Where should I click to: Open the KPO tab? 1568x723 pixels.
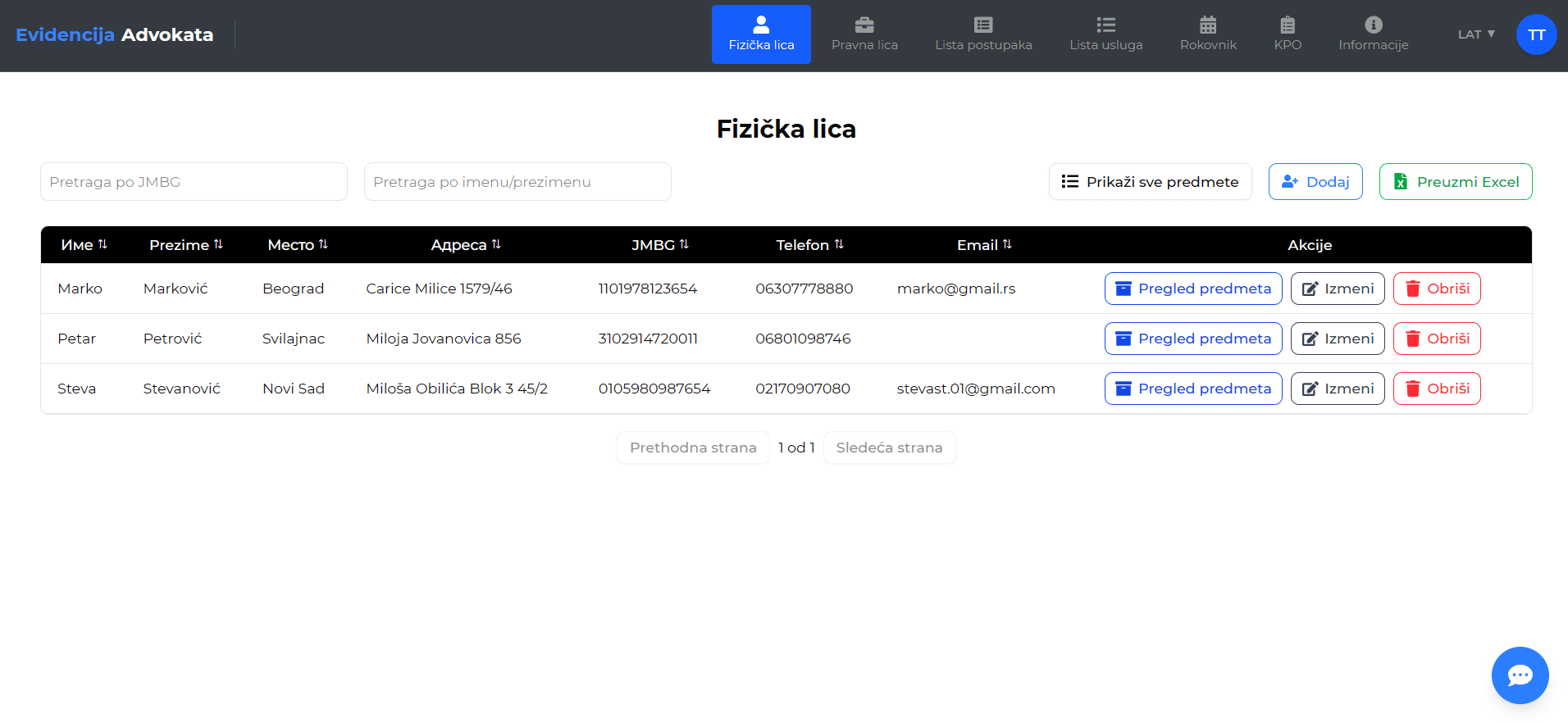[x=1288, y=34]
